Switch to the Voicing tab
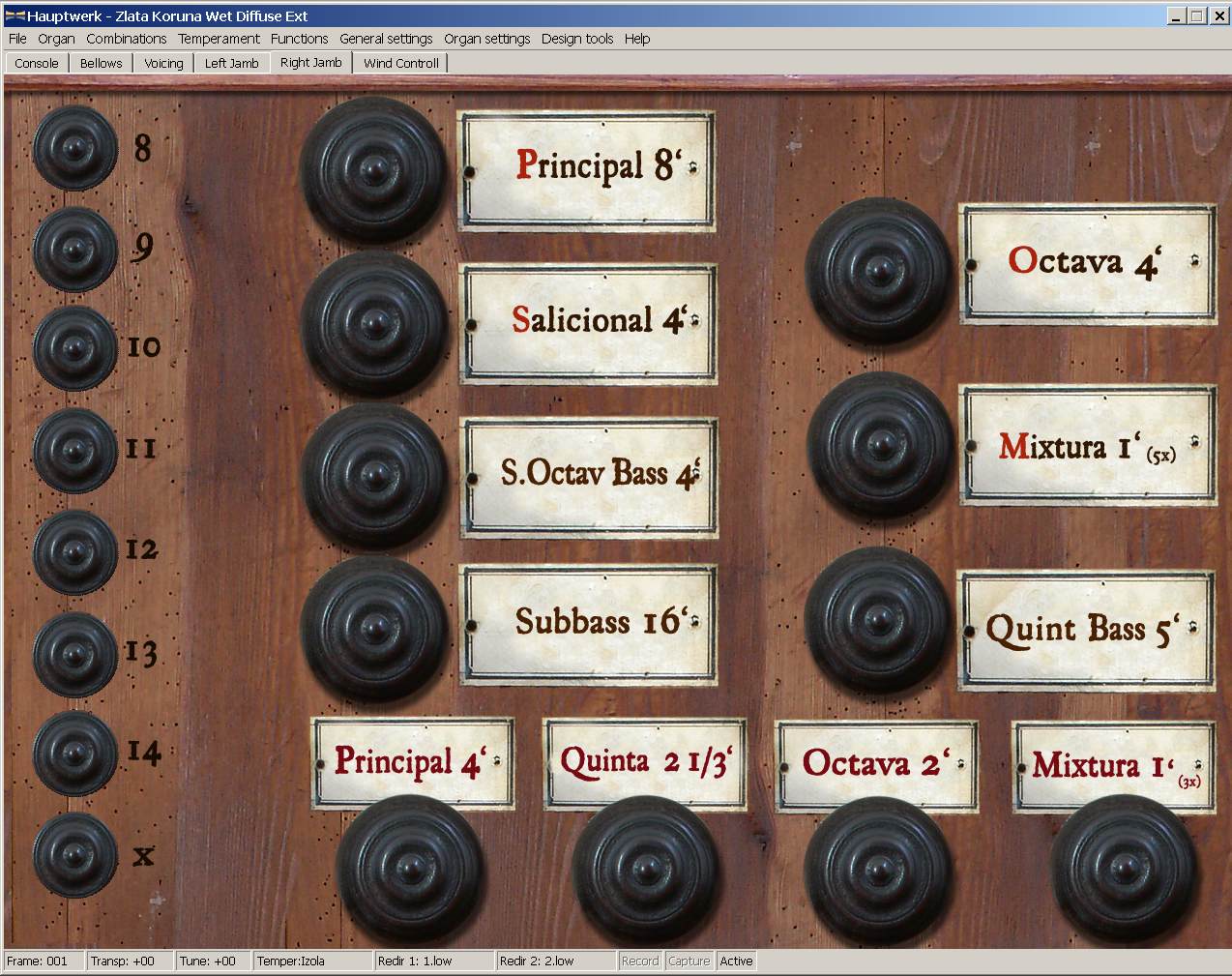Screen dimensions: 1232x976 [163, 63]
